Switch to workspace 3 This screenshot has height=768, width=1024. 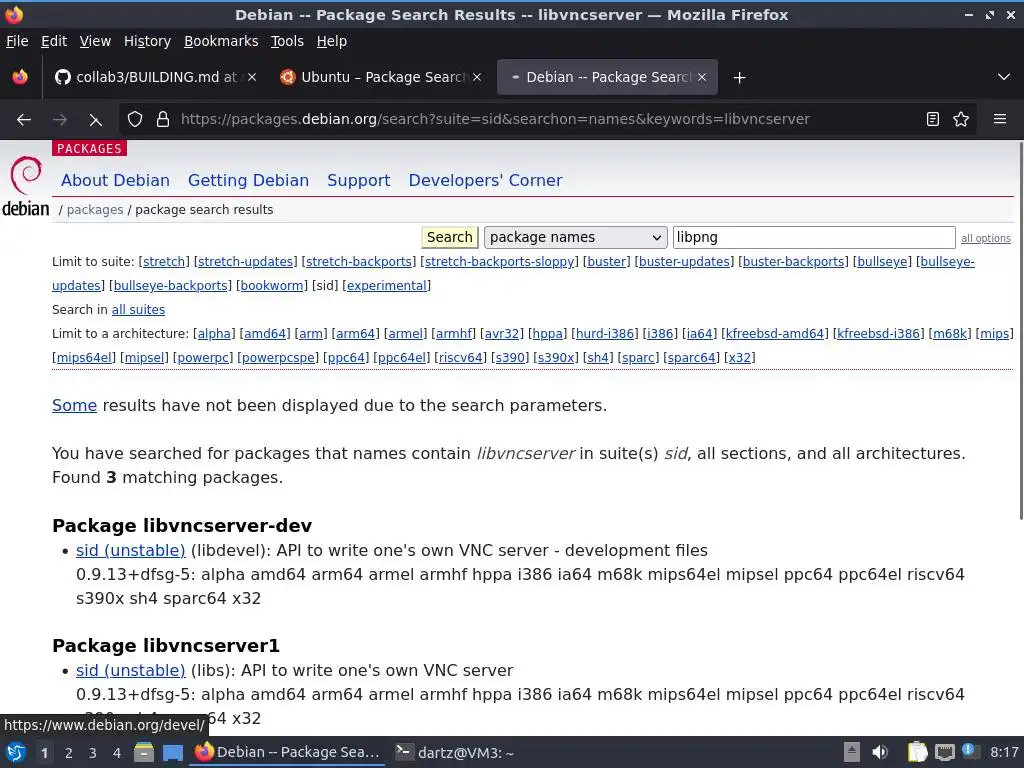(93, 753)
